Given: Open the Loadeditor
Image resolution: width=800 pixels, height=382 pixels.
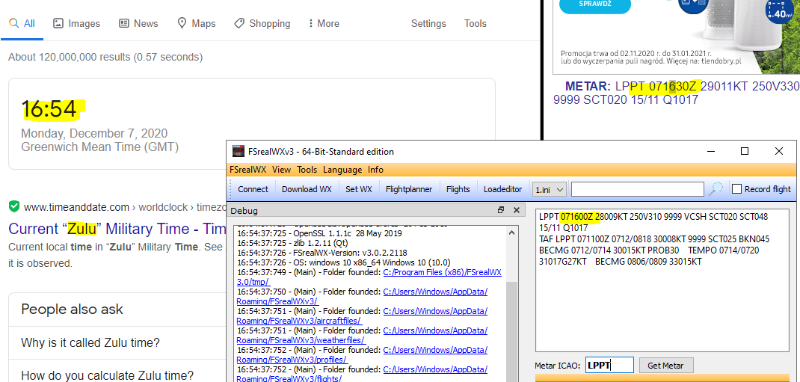Looking at the screenshot, I should pos(503,189).
